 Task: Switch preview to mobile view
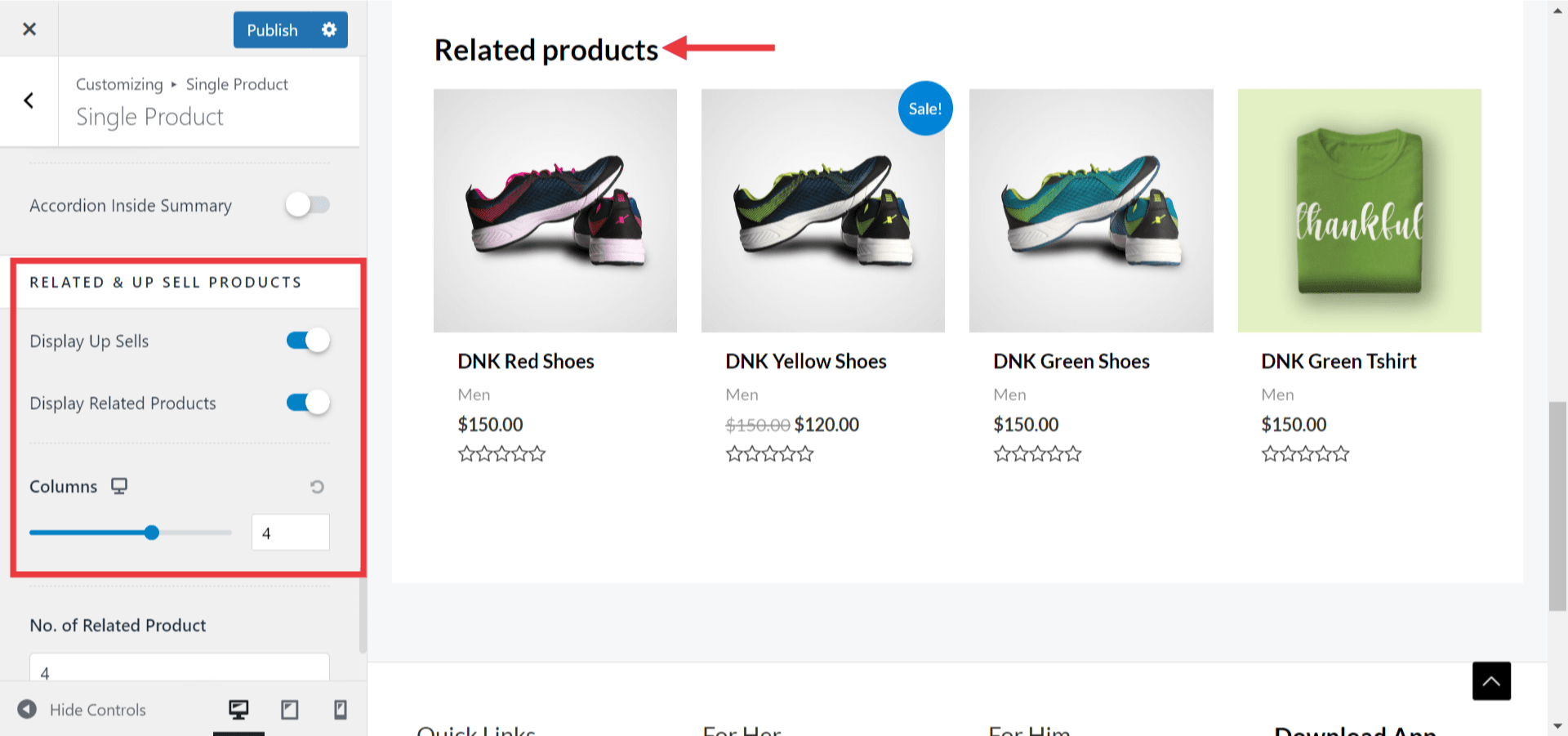click(x=341, y=709)
